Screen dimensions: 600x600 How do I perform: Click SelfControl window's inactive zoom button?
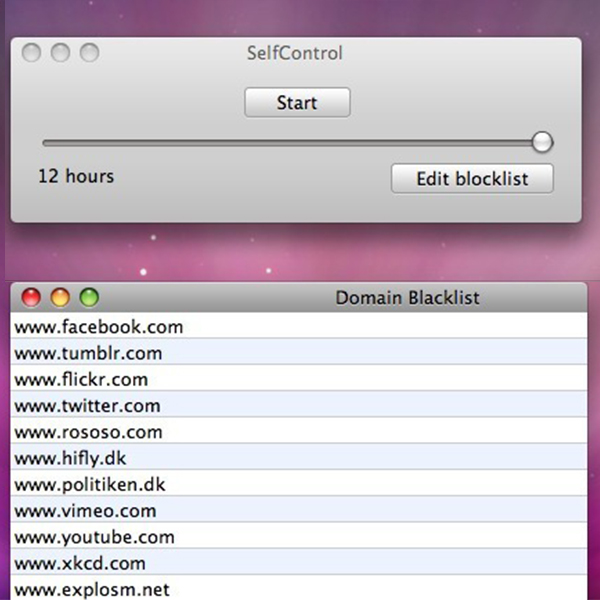tap(90, 52)
